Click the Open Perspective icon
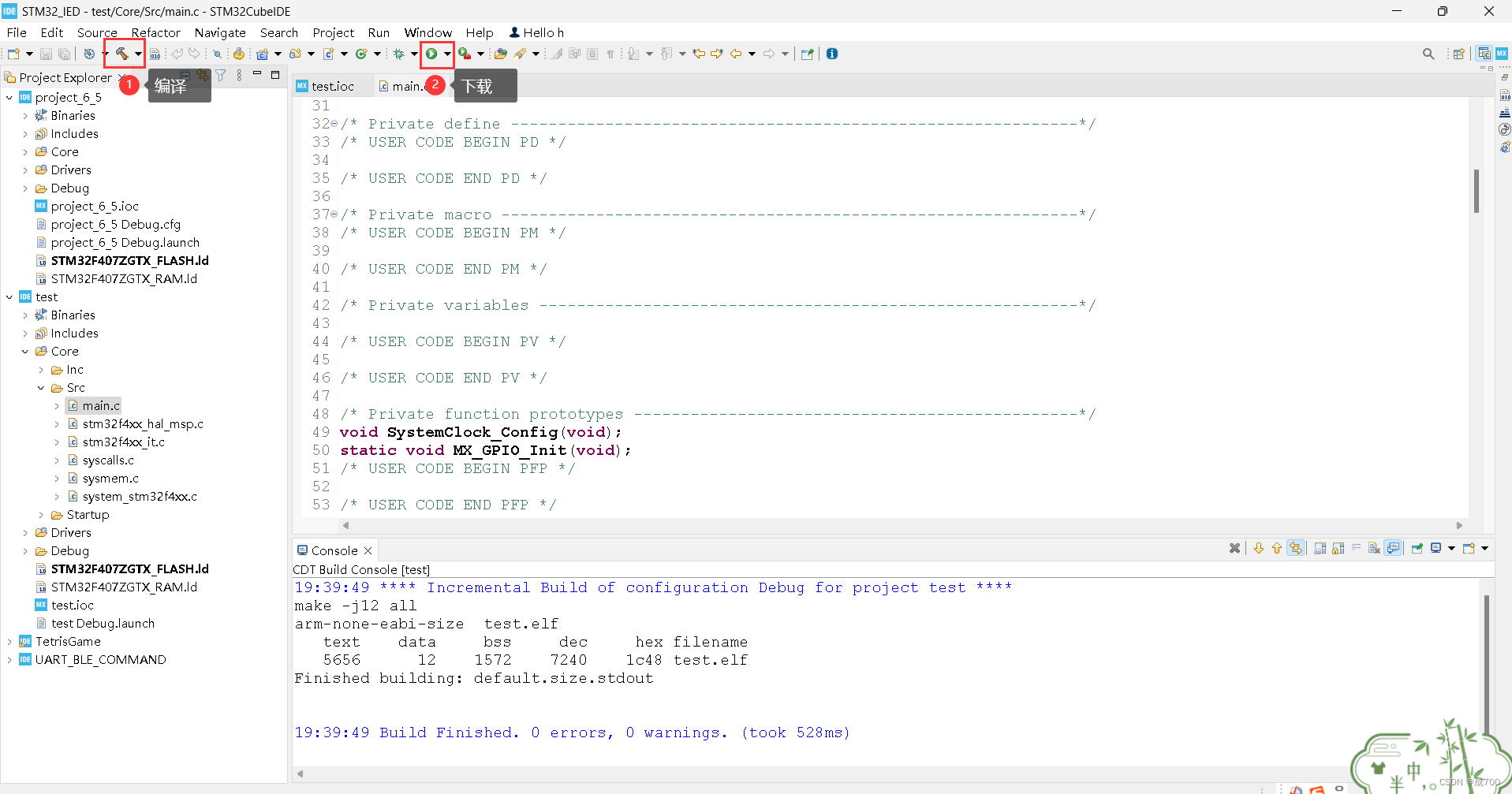Viewport: 1512px width, 794px height. pos(1458,54)
